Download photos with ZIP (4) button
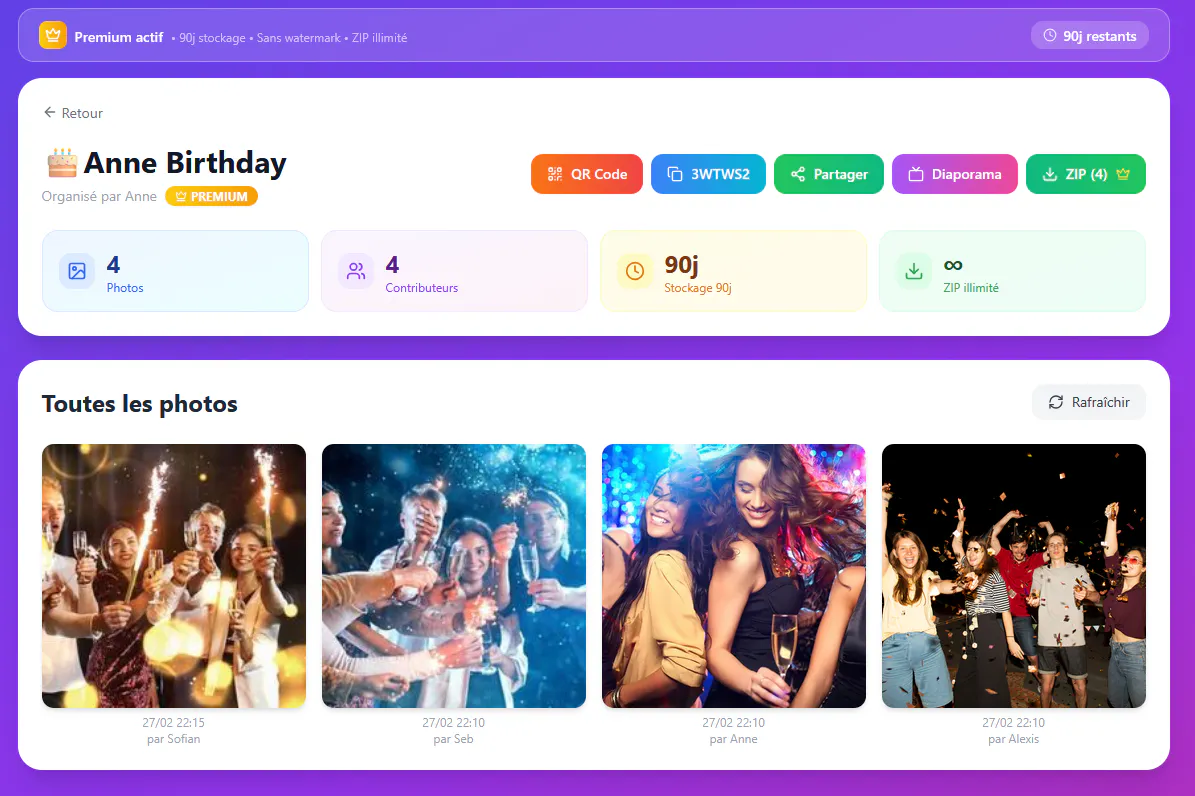Viewport: 1195px width, 796px height. tap(1085, 174)
